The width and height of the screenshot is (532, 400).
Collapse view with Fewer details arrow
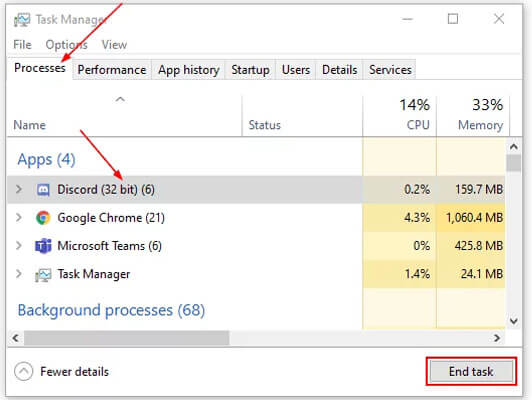(24, 372)
